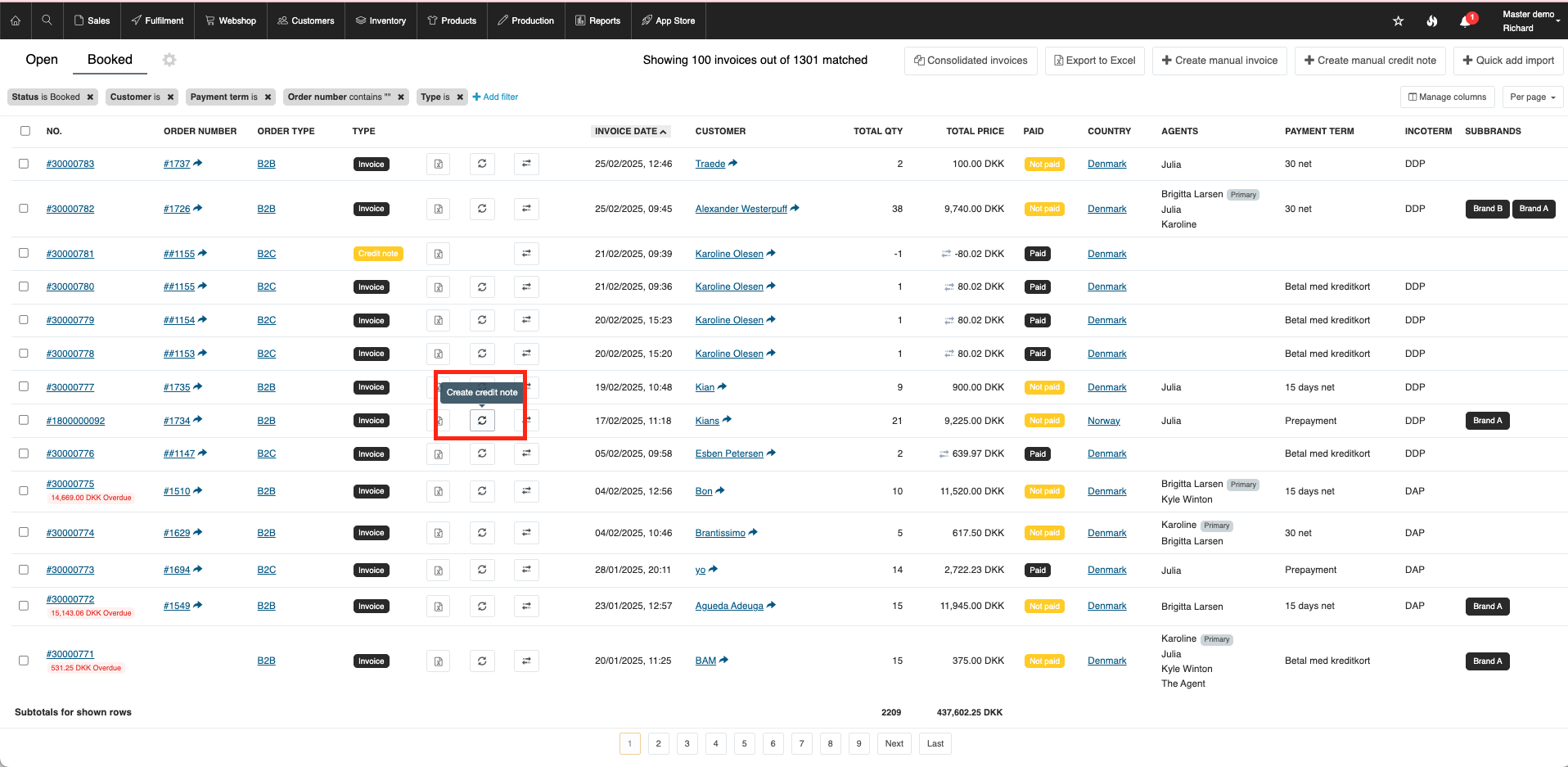Image resolution: width=1568 pixels, height=767 pixels.
Task: Click transfer arrows icon for invoice #30000778
Action: pos(526,354)
